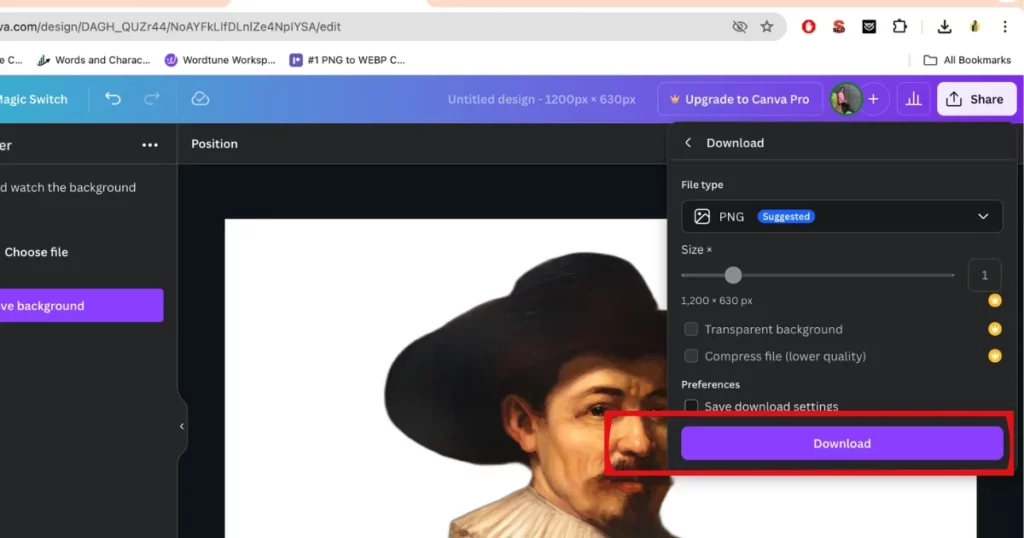
Task: Open the Chrome three-dot menu
Action: [1005, 27]
